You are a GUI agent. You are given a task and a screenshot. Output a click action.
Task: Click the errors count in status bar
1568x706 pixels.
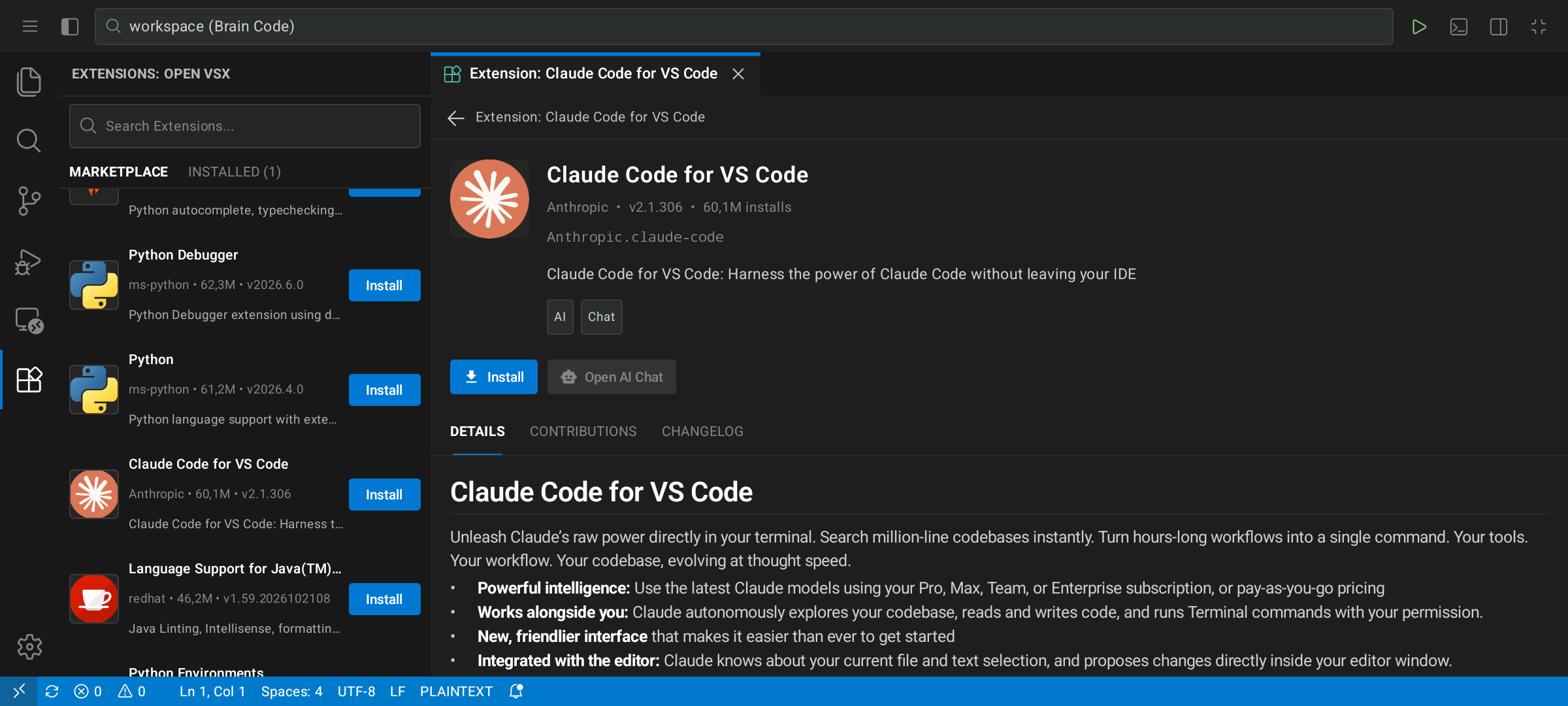(88, 692)
